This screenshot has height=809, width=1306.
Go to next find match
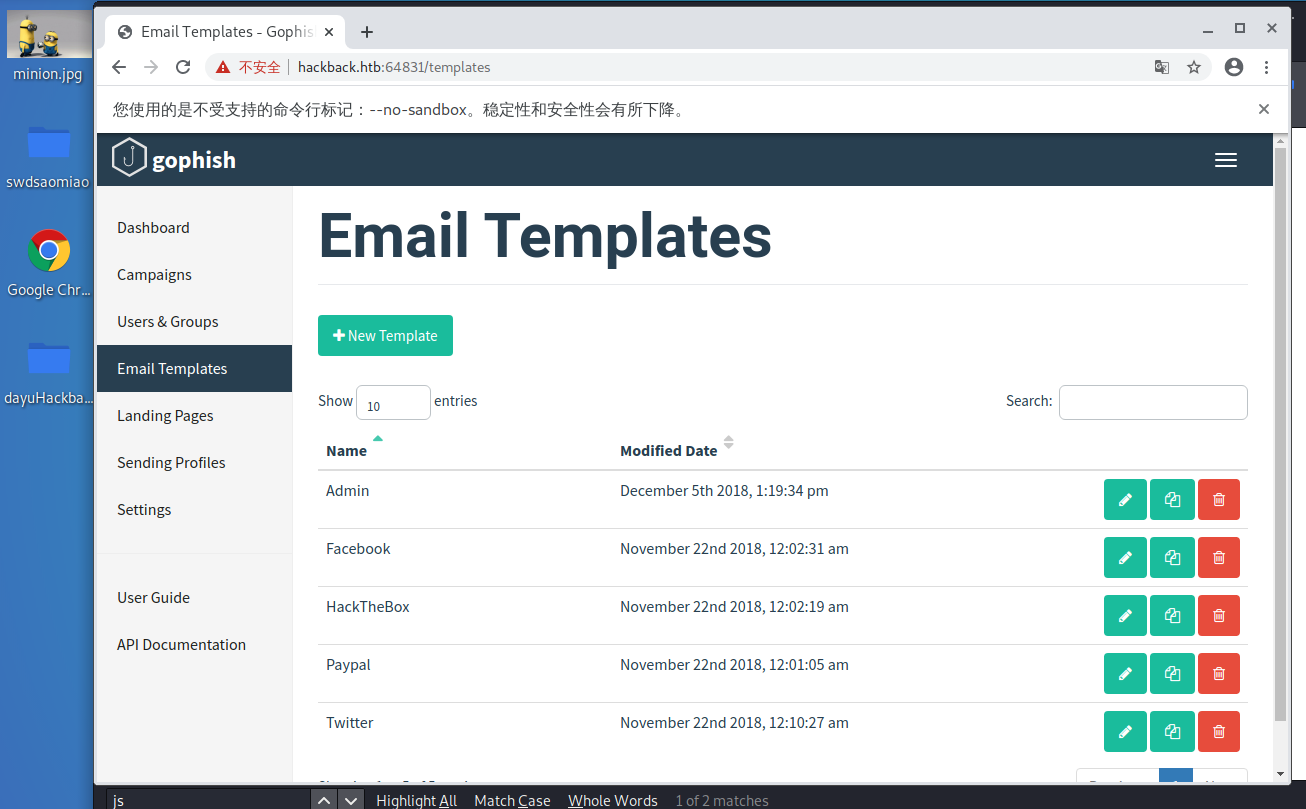(x=350, y=800)
